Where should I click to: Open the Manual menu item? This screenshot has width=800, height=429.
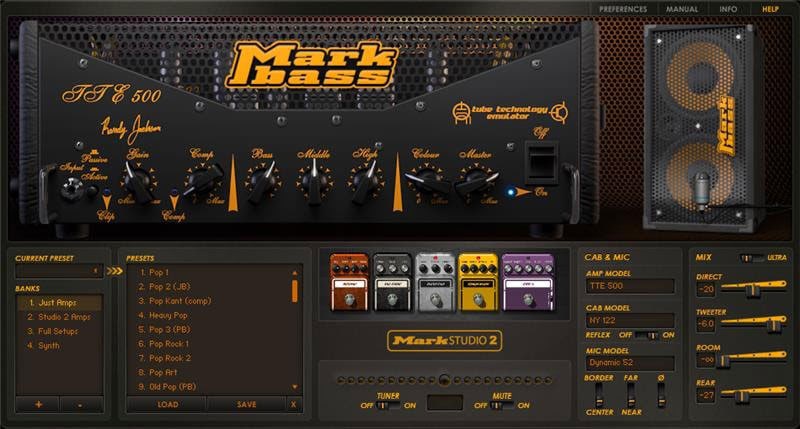coord(682,8)
